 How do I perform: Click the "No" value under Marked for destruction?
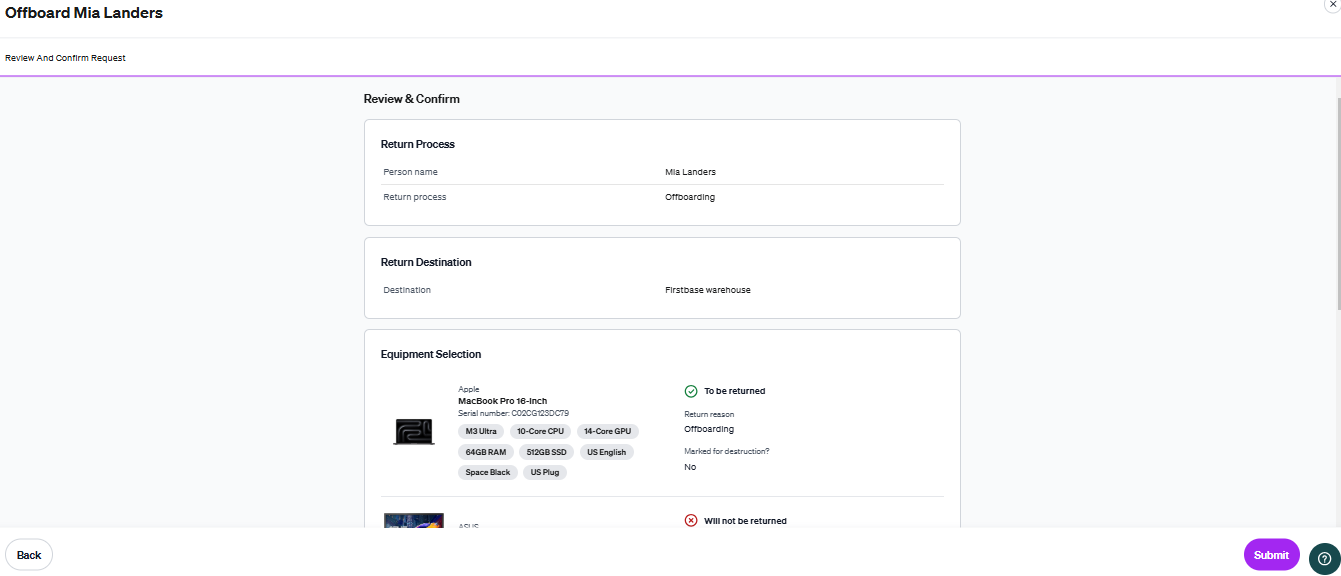coord(690,467)
